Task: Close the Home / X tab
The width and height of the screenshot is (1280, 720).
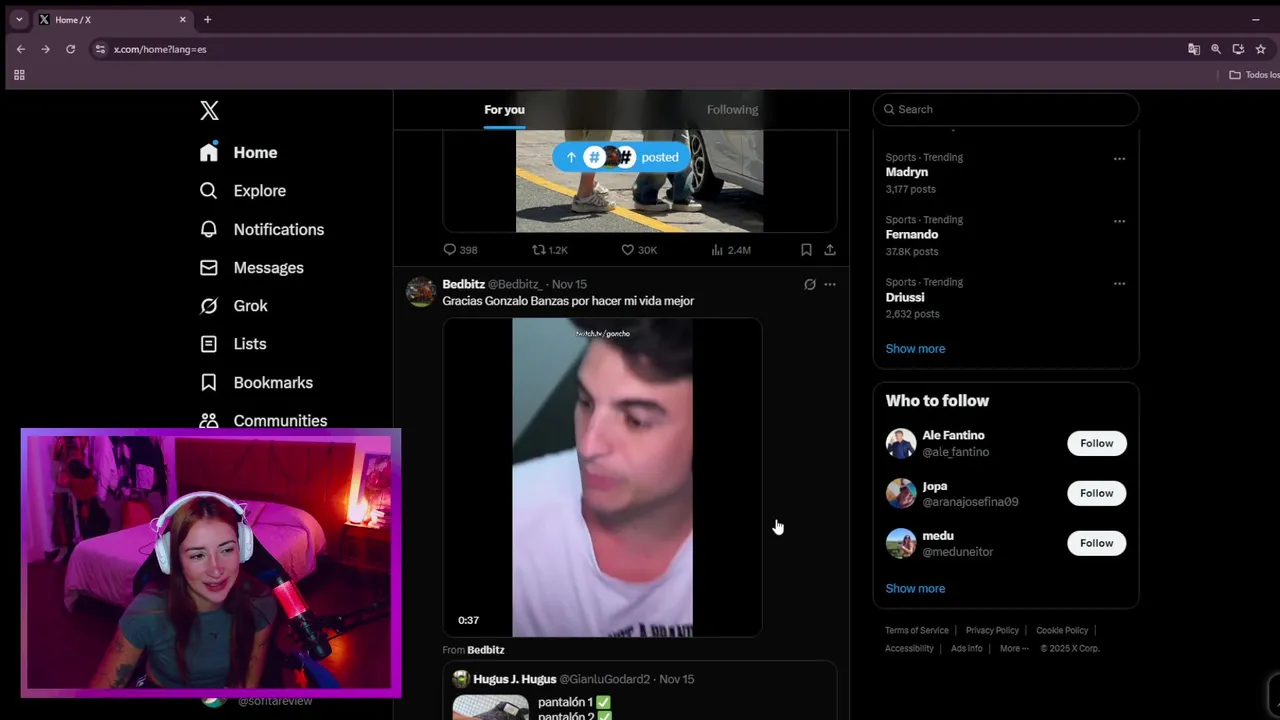Action: pyautogui.click(x=183, y=20)
